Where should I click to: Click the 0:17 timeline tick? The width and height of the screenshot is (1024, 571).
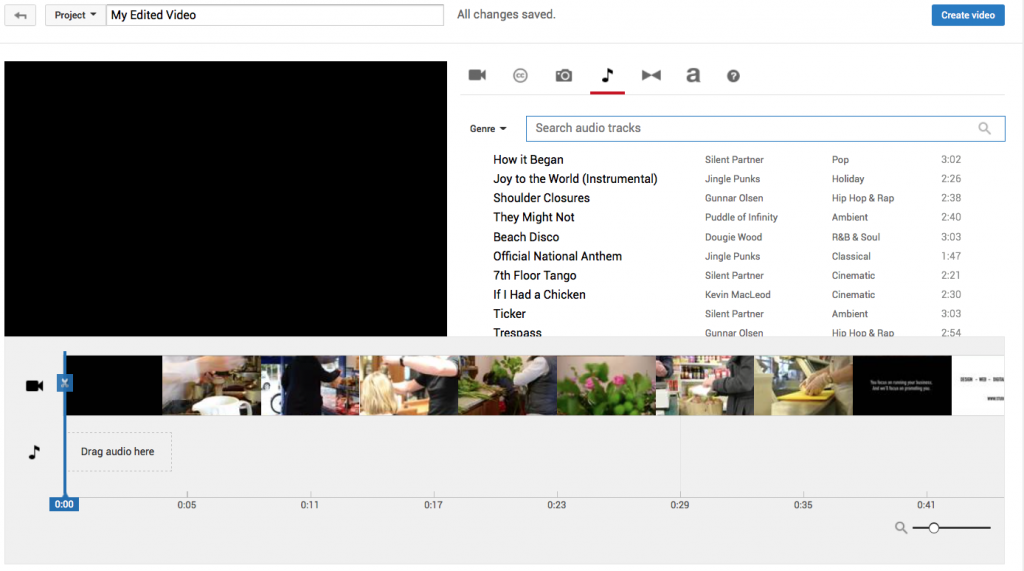[x=433, y=504]
